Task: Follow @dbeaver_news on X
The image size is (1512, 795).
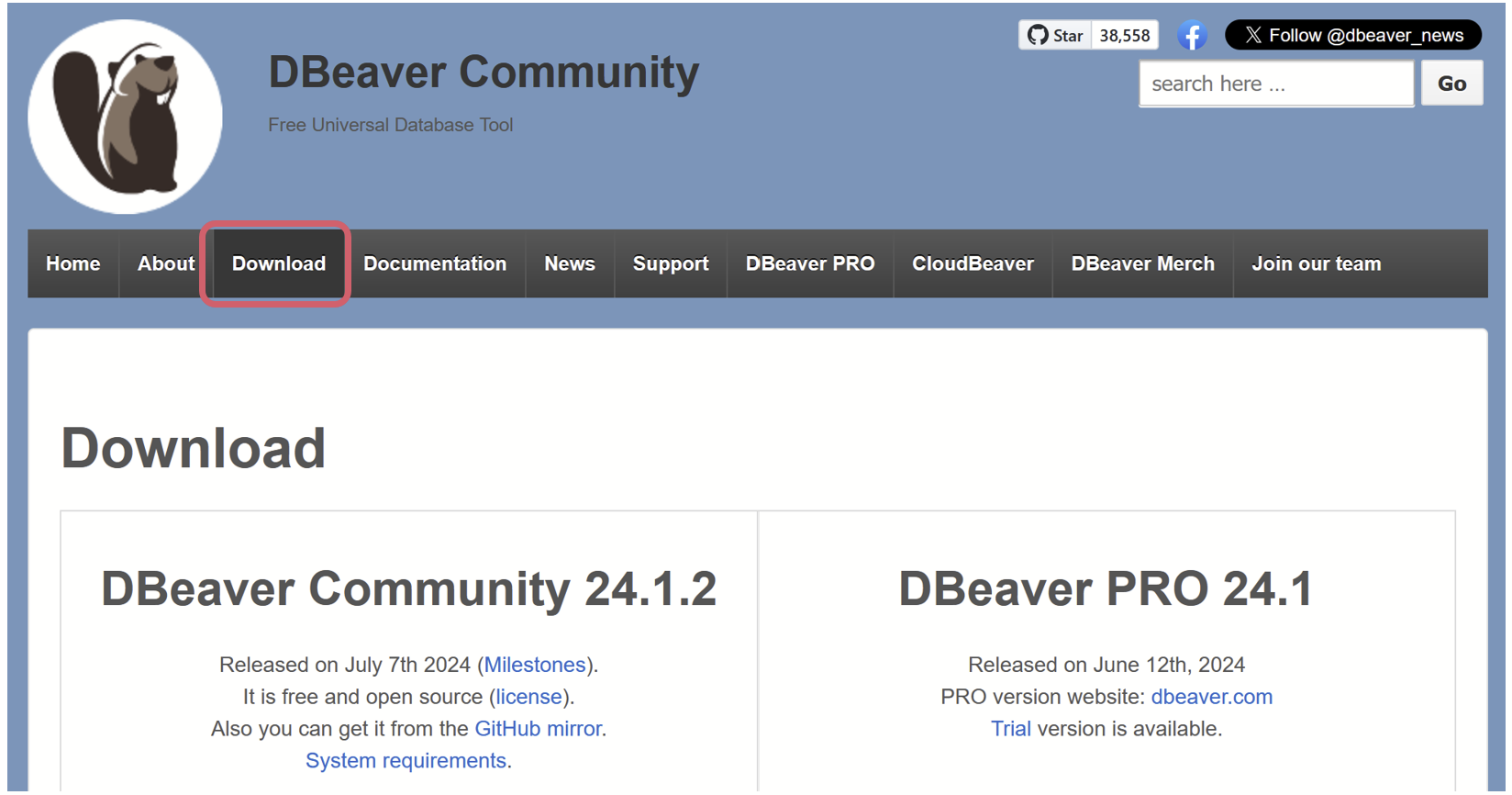Action: pyautogui.click(x=1353, y=35)
